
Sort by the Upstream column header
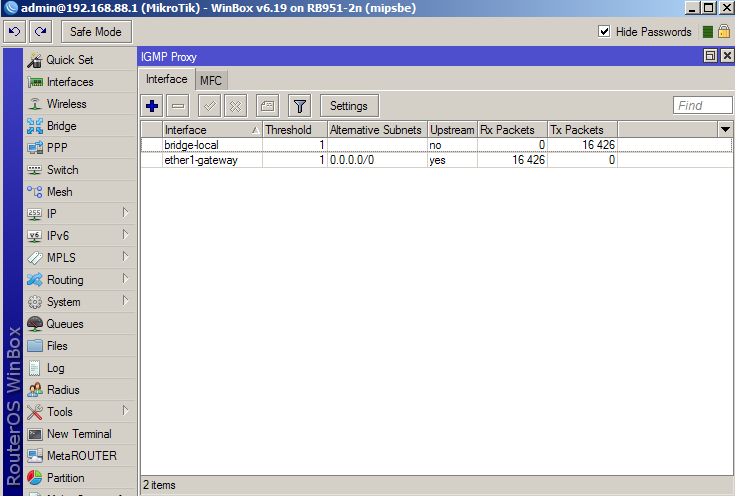click(452, 130)
